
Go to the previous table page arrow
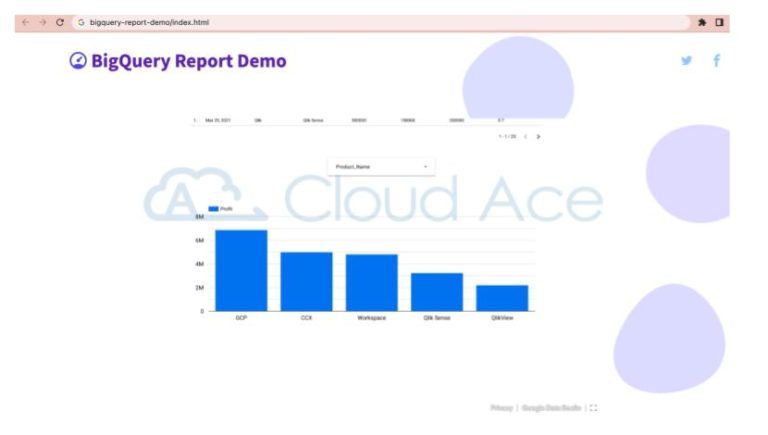point(526,137)
